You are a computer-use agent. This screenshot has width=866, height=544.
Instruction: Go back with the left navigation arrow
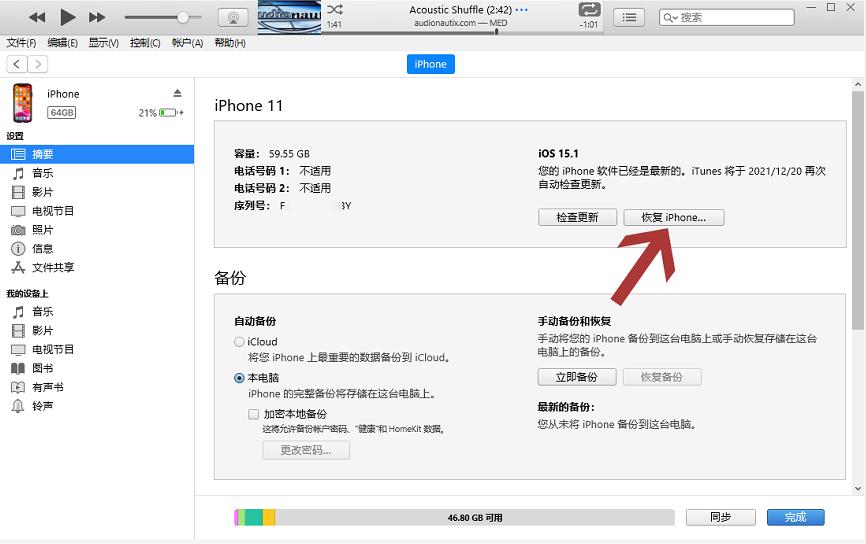[17, 64]
